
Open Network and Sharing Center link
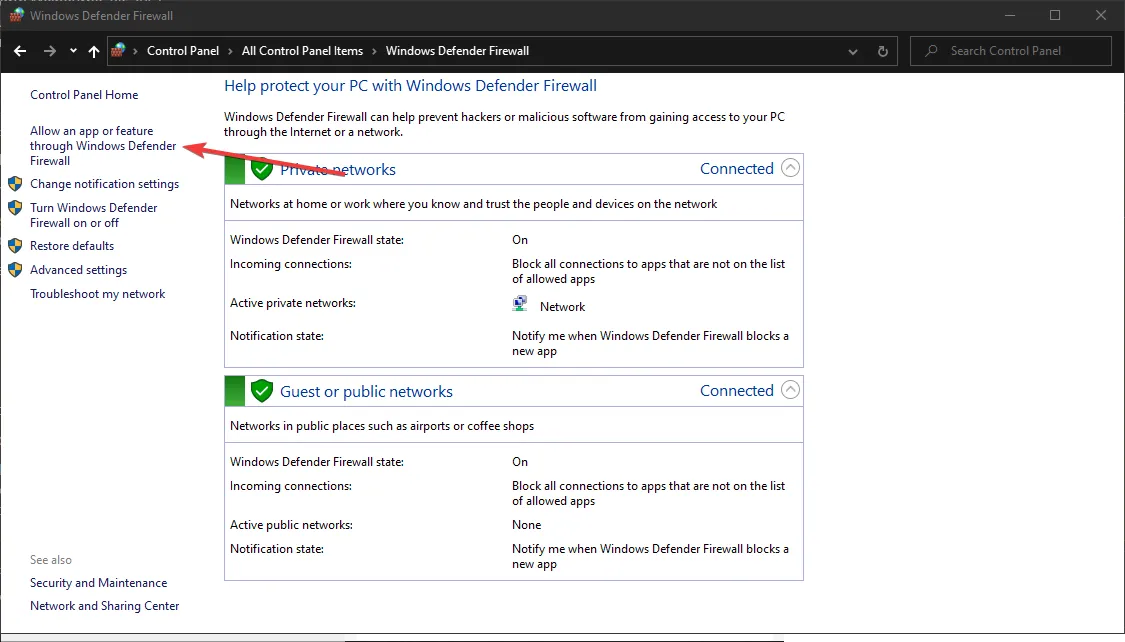(105, 606)
